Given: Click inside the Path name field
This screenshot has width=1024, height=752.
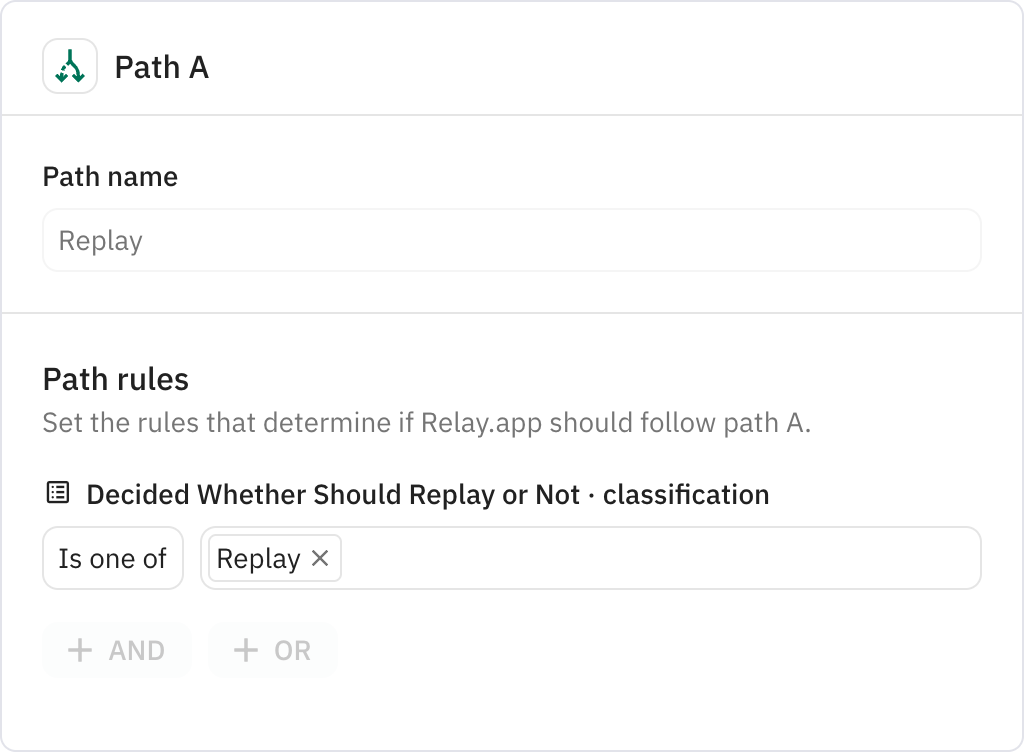Looking at the screenshot, I should pos(511,240).
